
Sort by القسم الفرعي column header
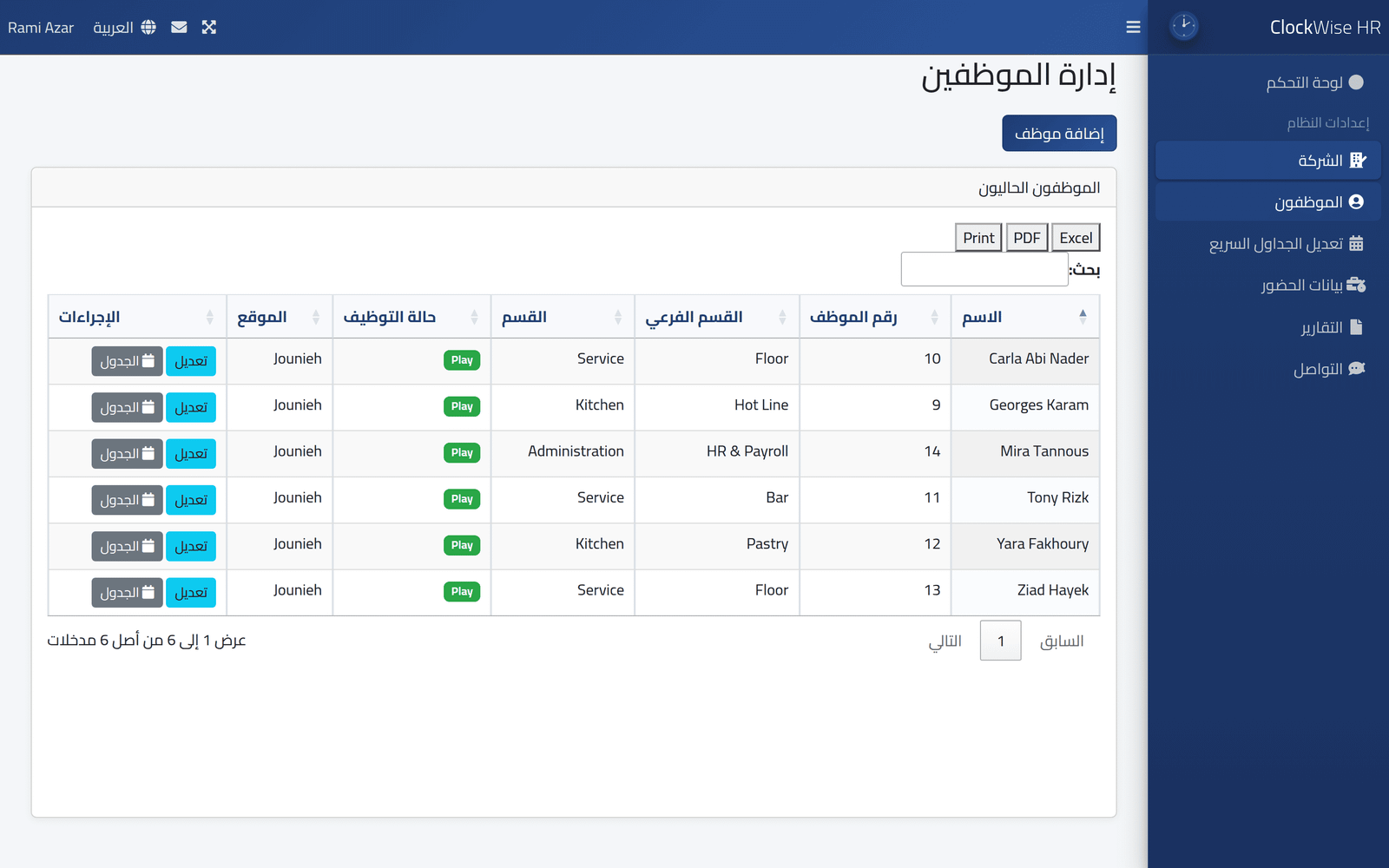[x=717, y=317]
